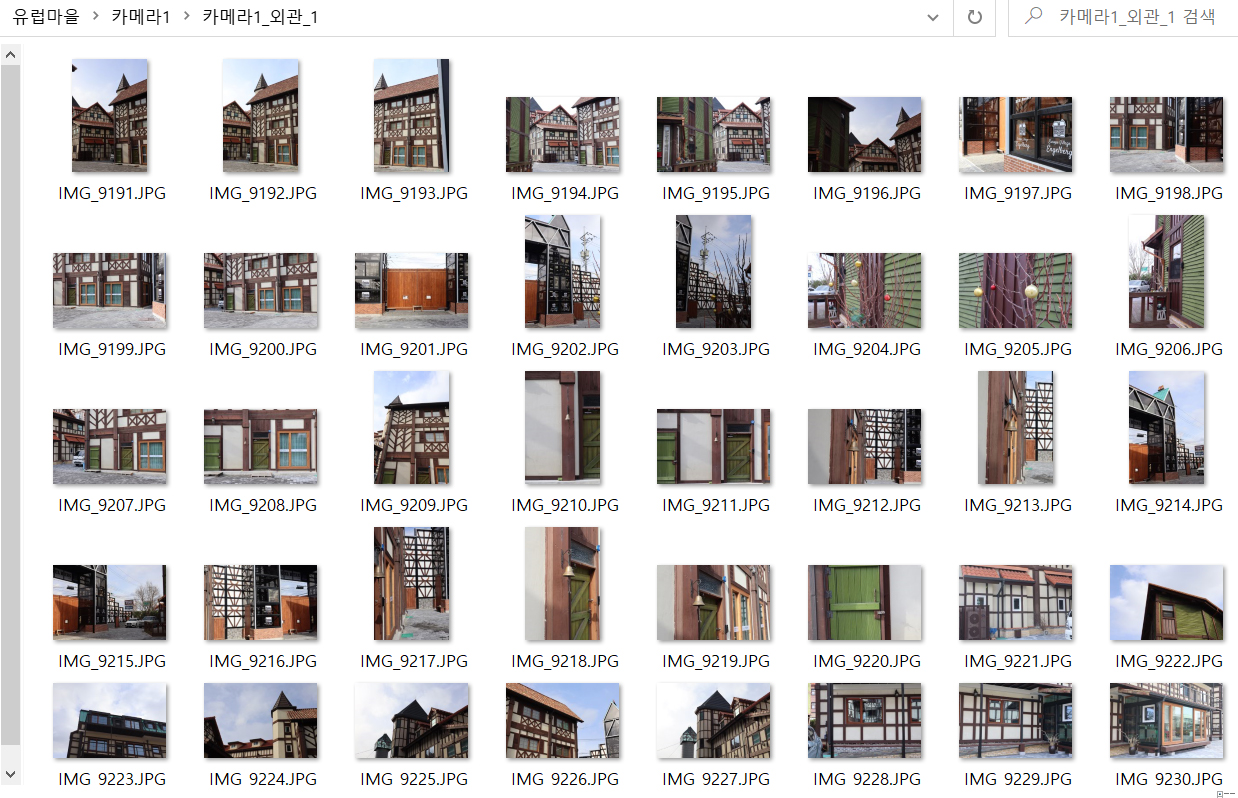Select IMG_9205.JPG green wall ornament photo
The image size is (1238, 798).
pos(1015,290)
